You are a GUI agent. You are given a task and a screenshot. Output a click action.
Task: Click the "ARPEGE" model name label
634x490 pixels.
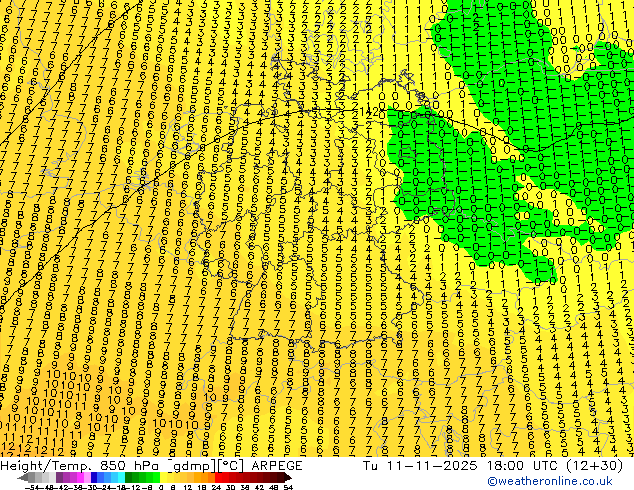tap(277, 466)
